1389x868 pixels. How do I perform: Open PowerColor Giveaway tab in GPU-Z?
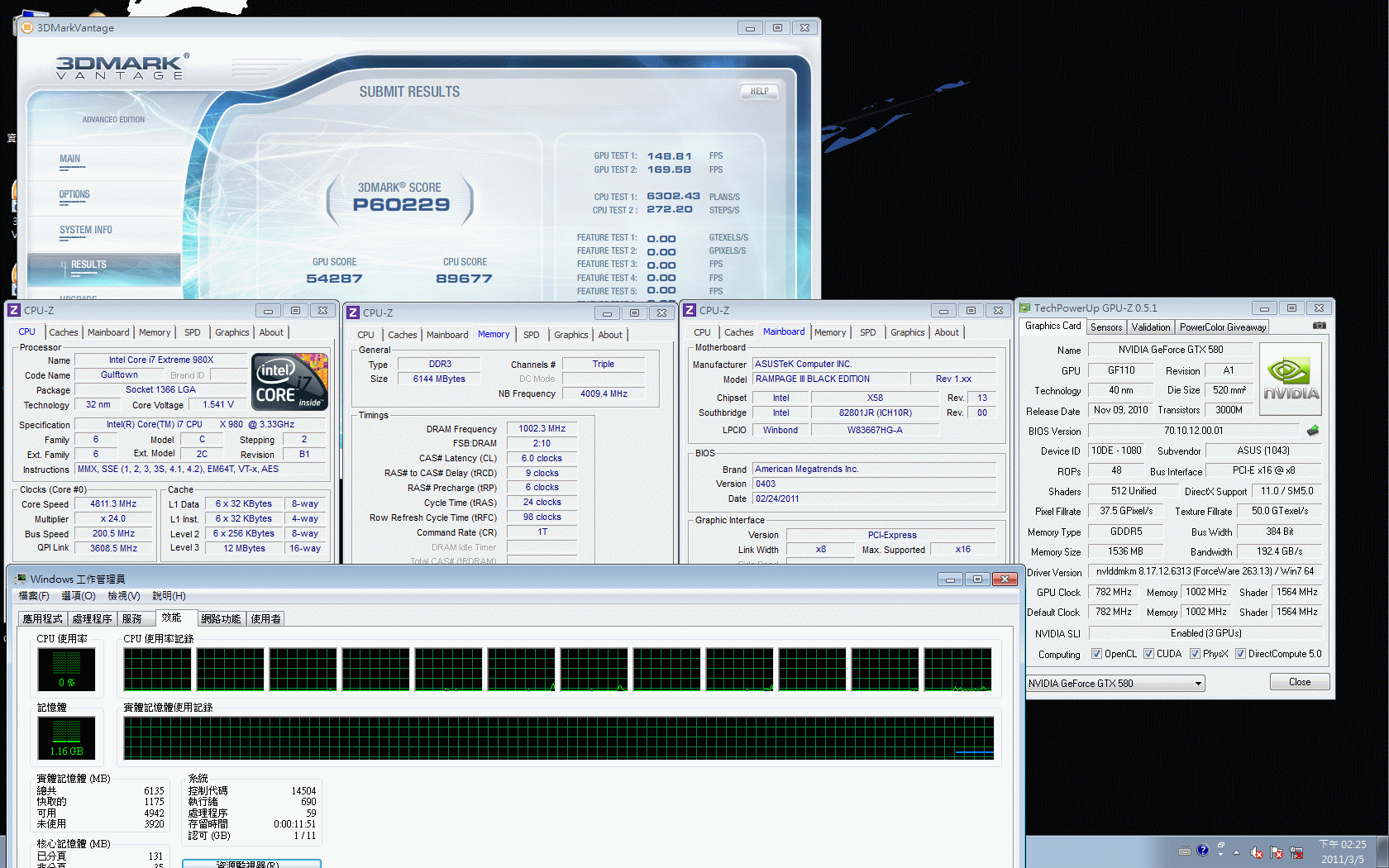coord(1223,327)
